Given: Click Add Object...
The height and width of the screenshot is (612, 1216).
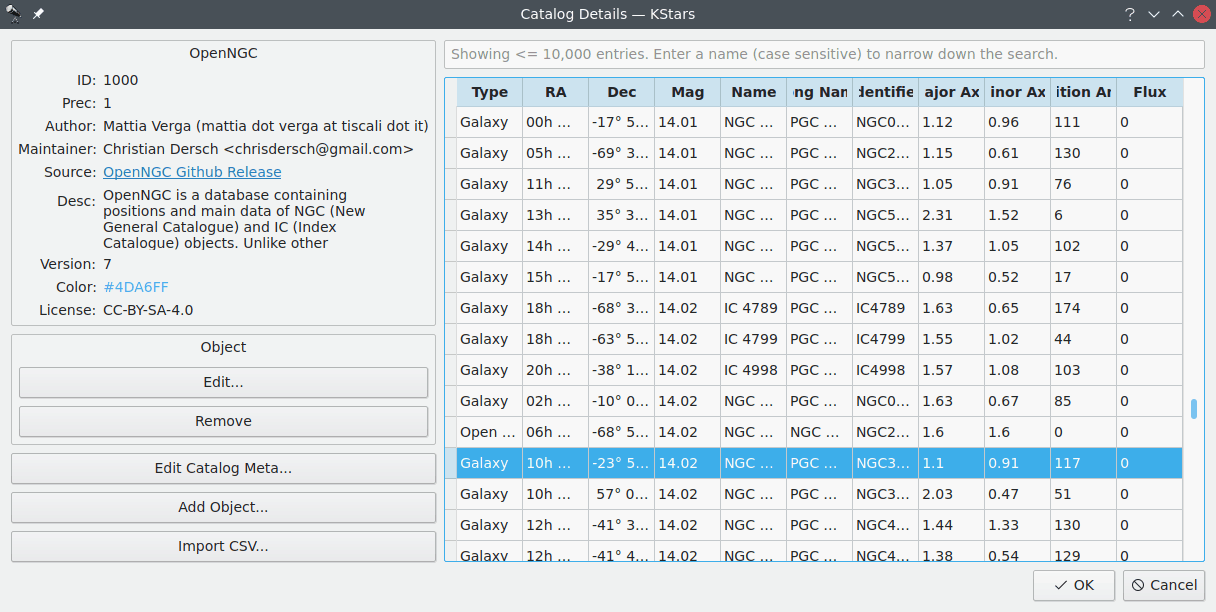Looking at the screenshot, I should pos(222,507).
